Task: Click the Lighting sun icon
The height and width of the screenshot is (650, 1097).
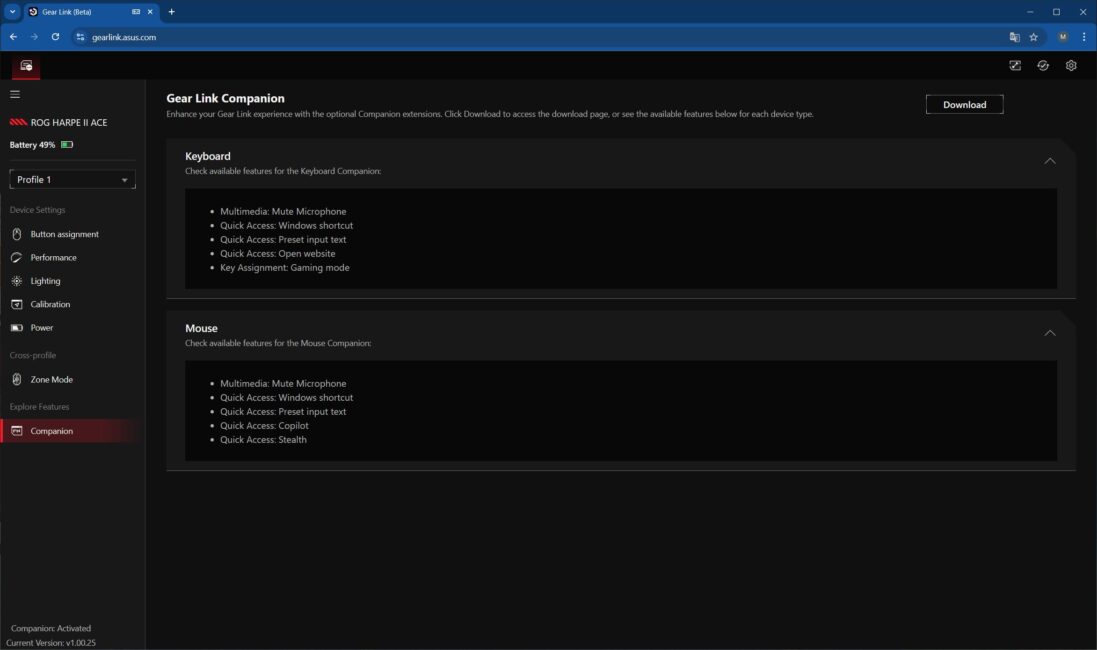Action: coord(17,281)
